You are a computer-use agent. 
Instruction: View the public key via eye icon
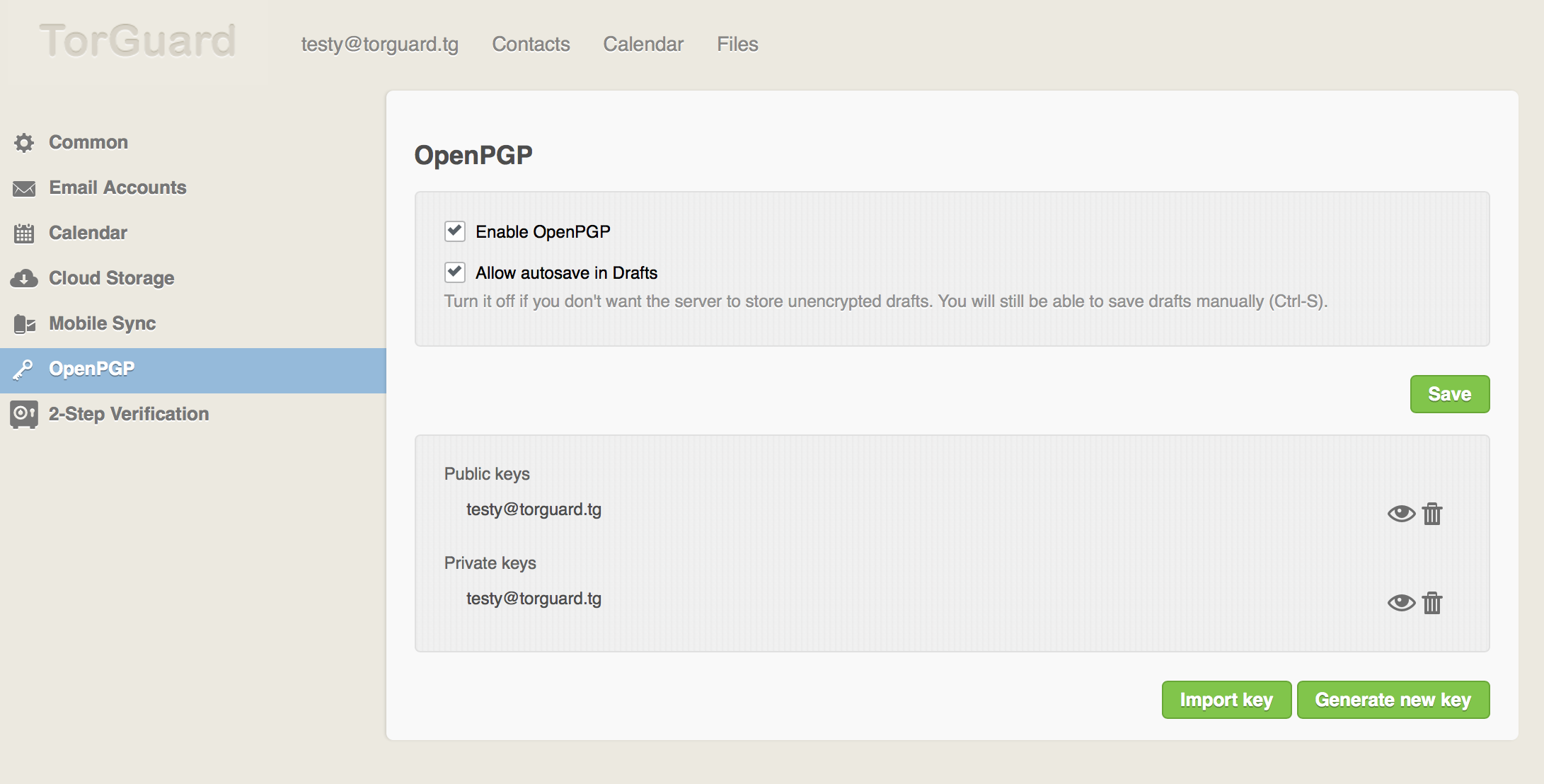point(1401,513)
